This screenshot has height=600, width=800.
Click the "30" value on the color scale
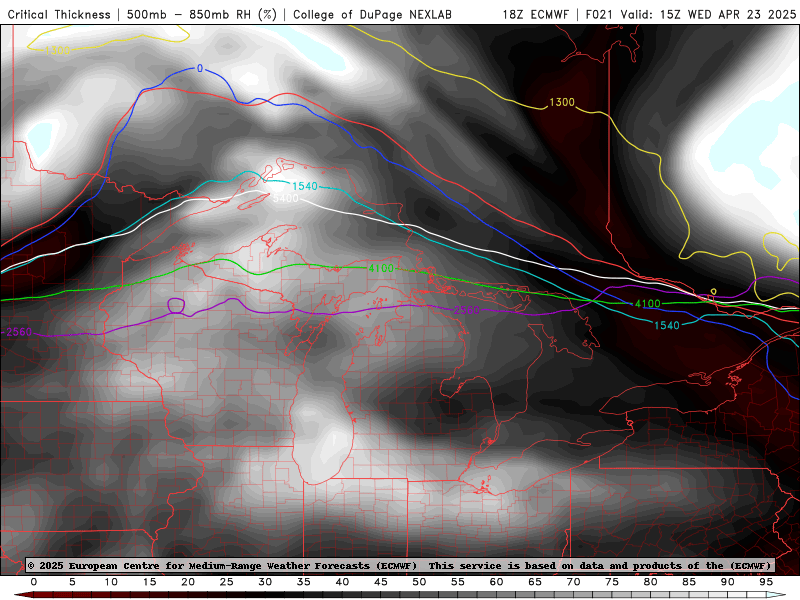[x=265, y=582]
